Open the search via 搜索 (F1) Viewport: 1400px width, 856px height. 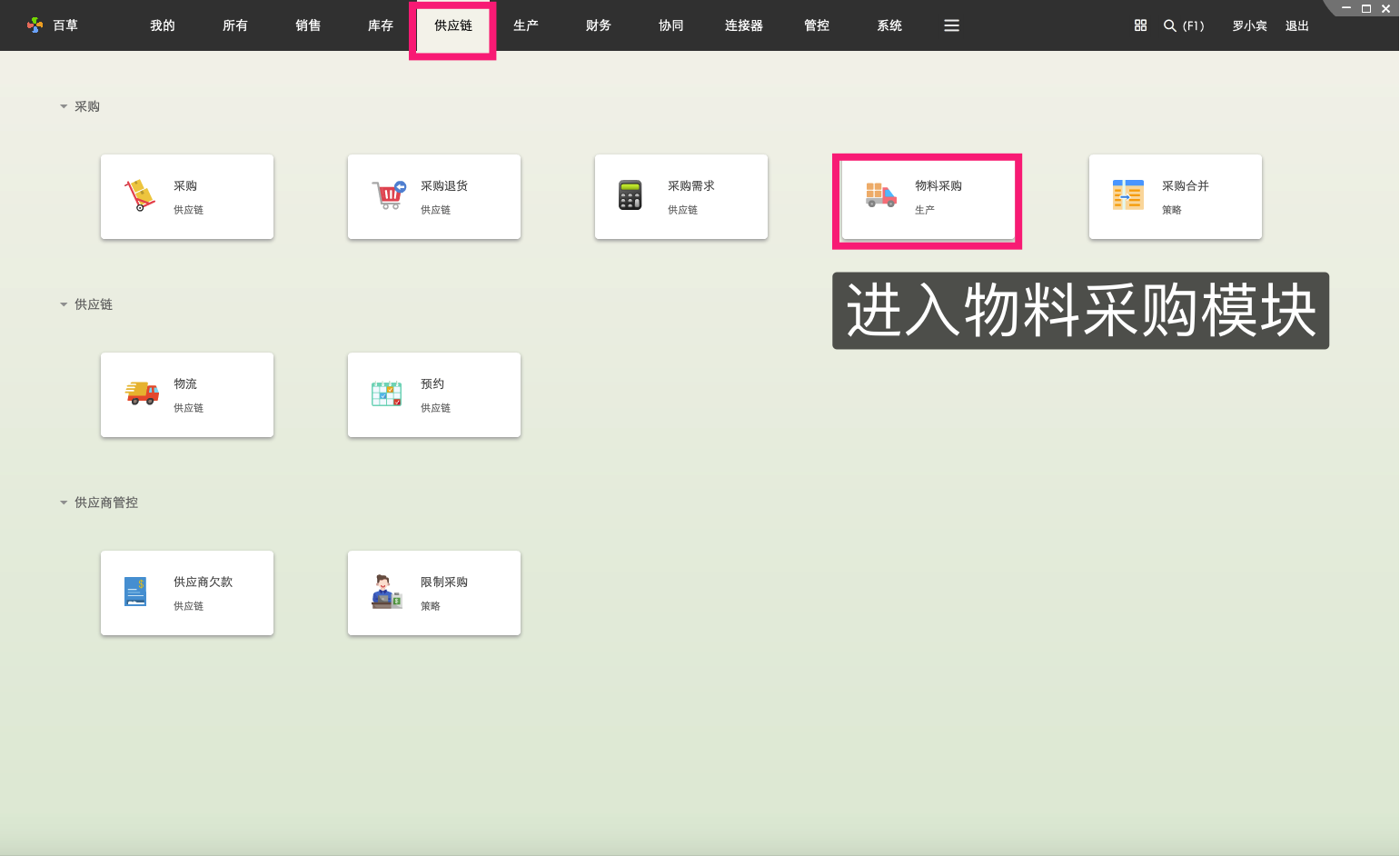click(x=1184, y=25)
